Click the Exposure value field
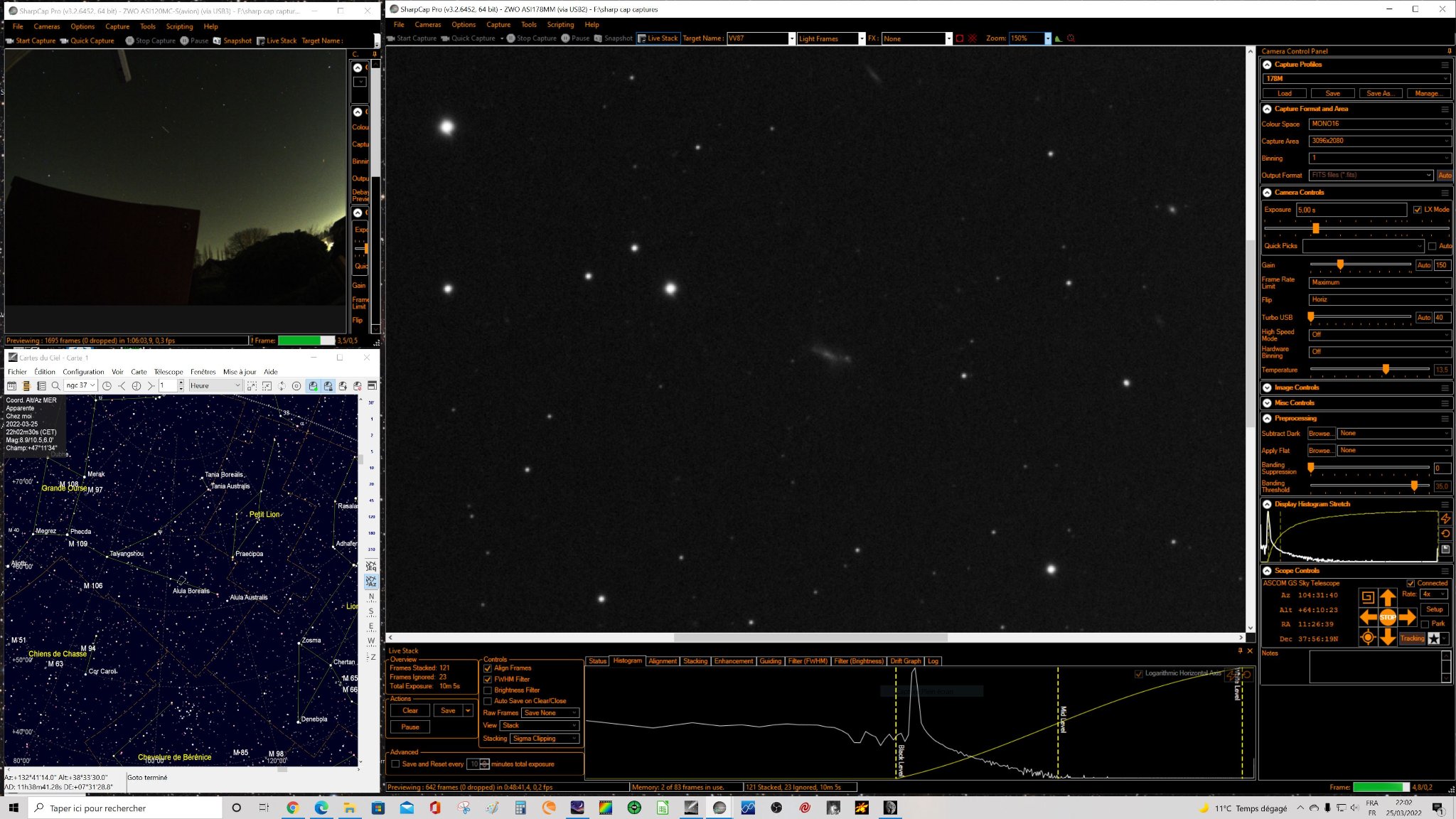Image resolution: width=1456 pixels, height=819 pixels. tap(1351, 210)
